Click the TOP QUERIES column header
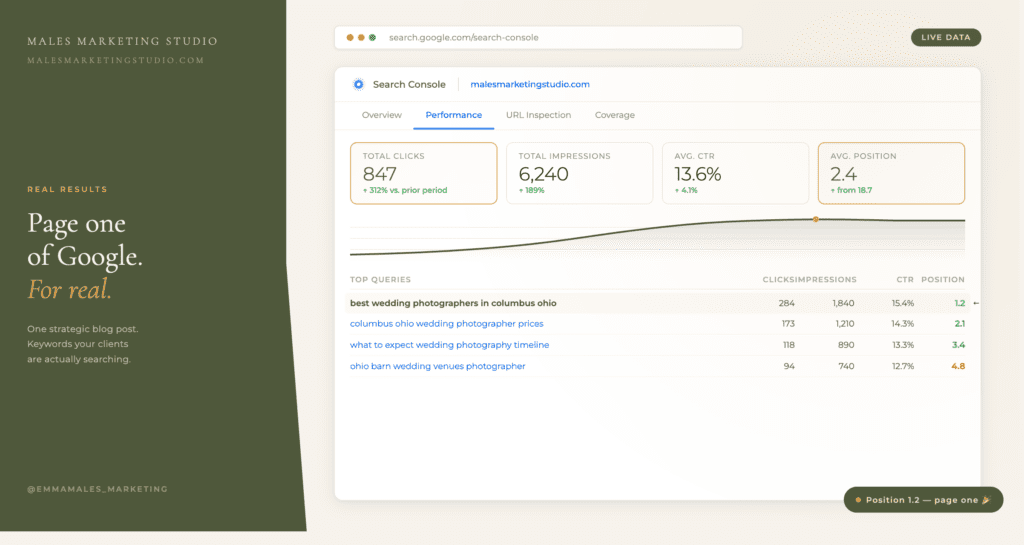Viewport: 1024px width, 545px height. point(380,279)
